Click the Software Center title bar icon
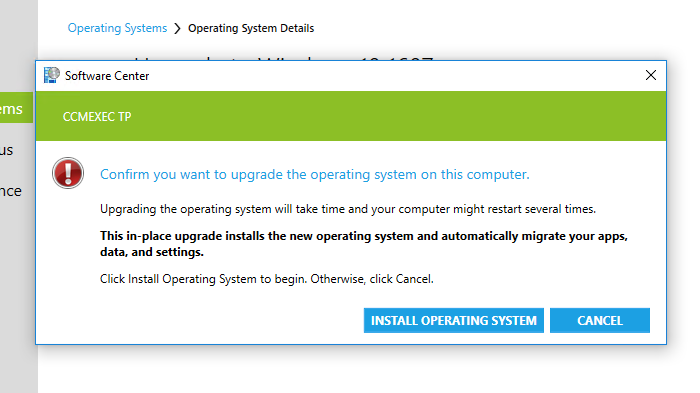 [51, 75]
